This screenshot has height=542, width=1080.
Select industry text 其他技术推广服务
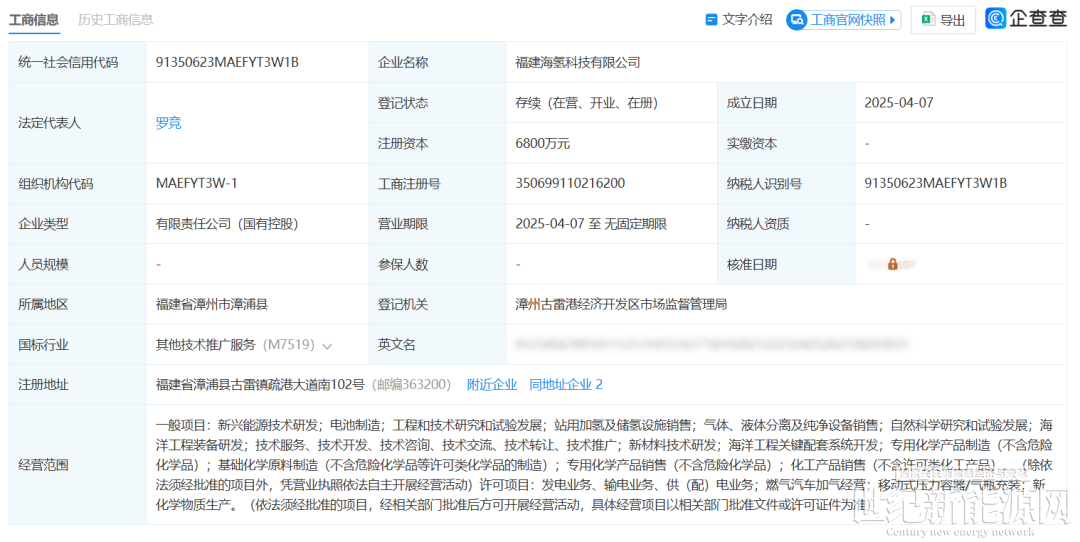point(205,344)
